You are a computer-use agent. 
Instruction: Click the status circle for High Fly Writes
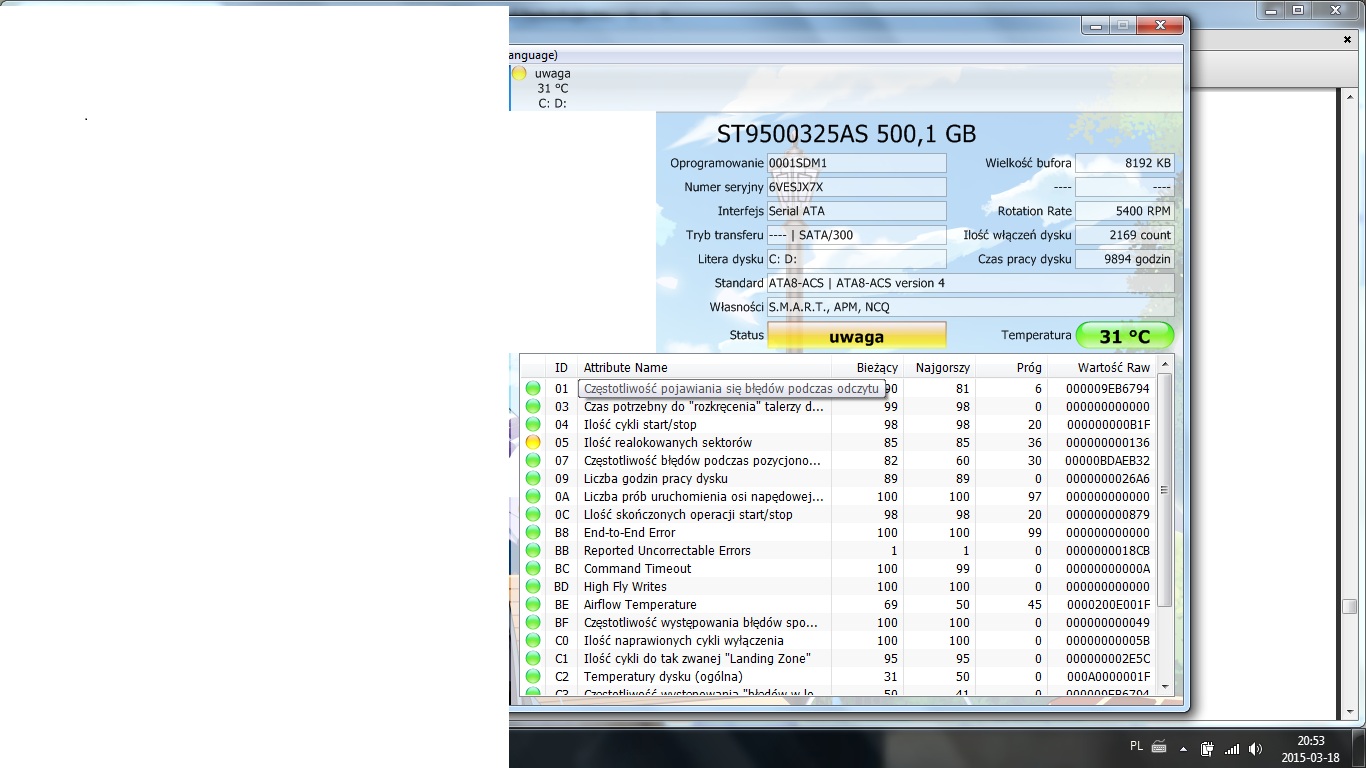(533, 587)
